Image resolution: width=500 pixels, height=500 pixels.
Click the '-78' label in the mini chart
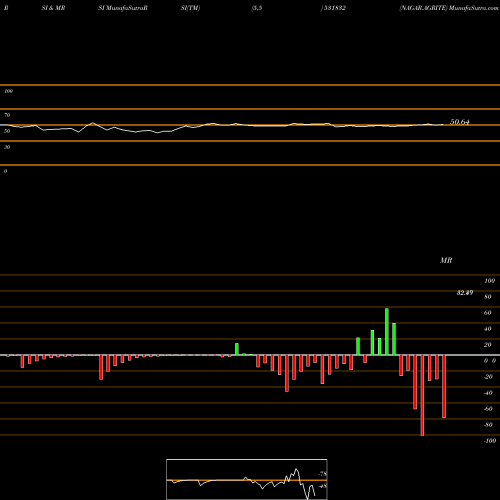pos(322,474)
